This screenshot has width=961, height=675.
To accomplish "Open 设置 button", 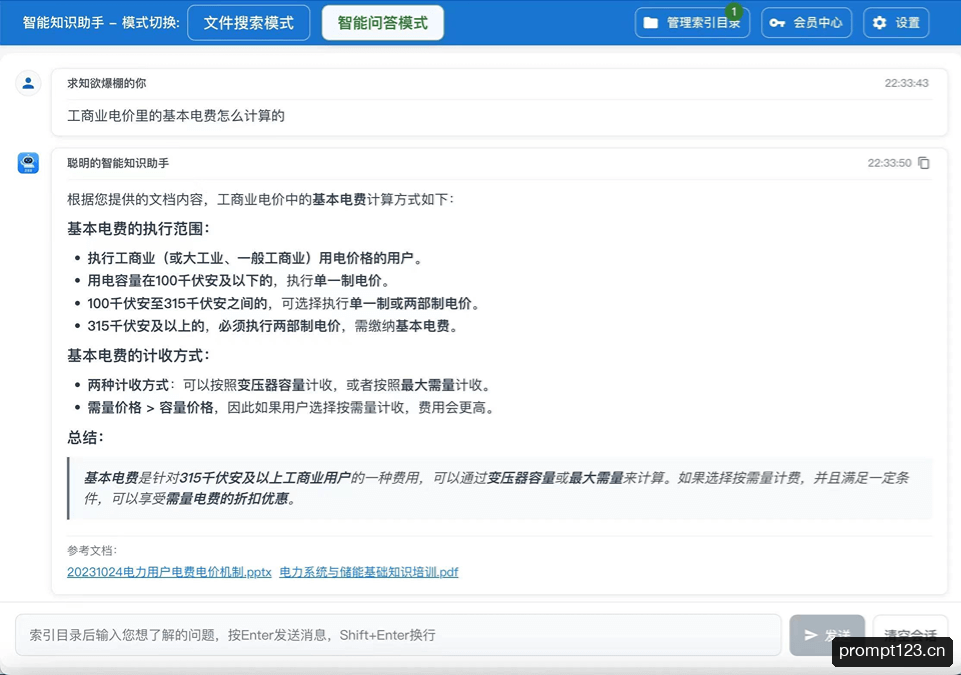I will pos(896,23).
